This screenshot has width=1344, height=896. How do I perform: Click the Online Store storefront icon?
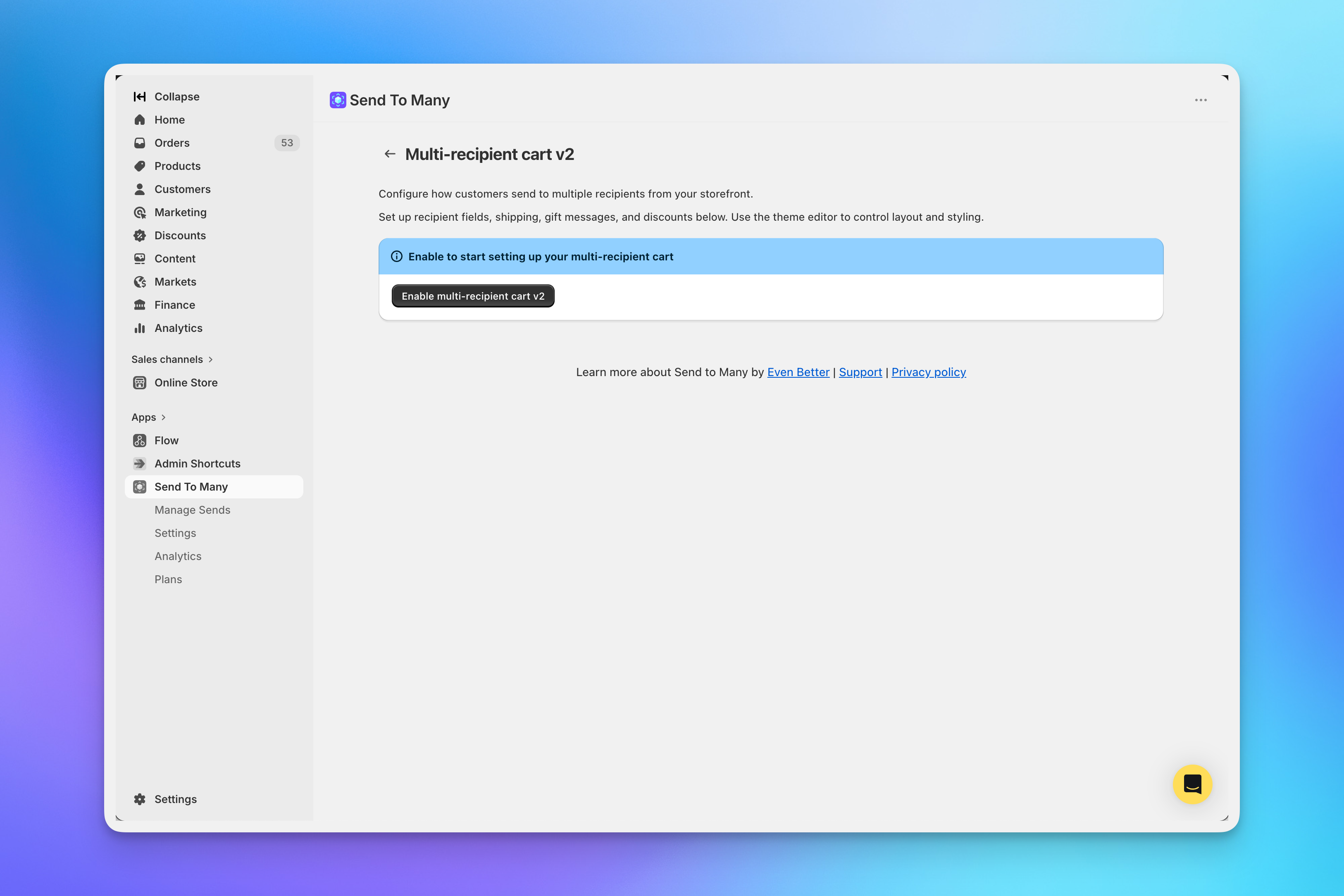[x=139, y=383]
